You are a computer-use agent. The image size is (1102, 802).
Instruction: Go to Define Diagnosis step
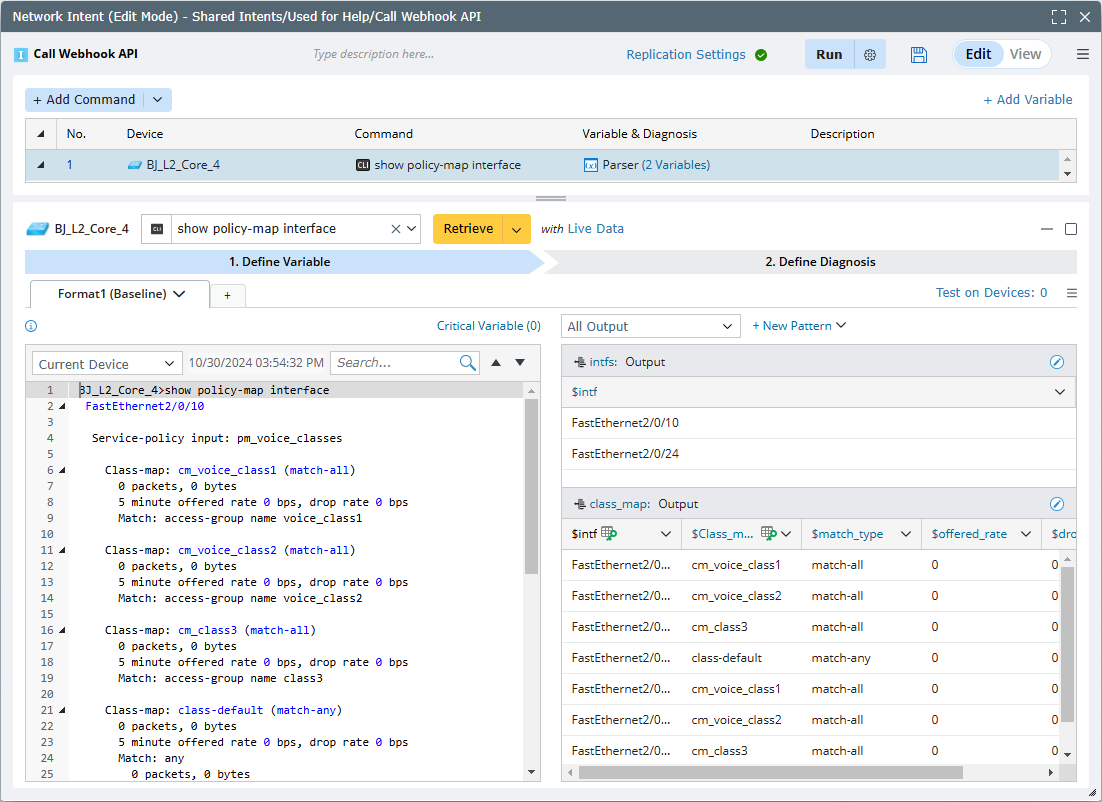click(819, 262)
